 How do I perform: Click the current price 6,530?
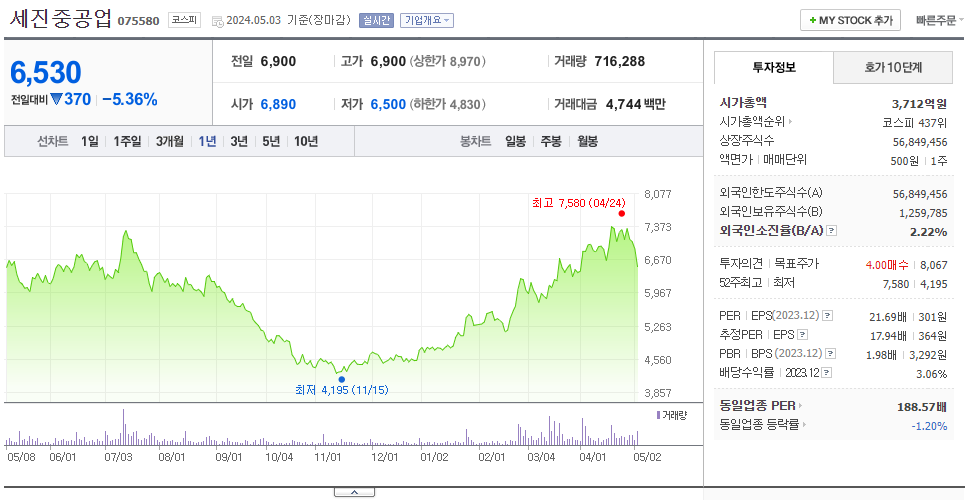pyautogui.click(x=46, y=73)
